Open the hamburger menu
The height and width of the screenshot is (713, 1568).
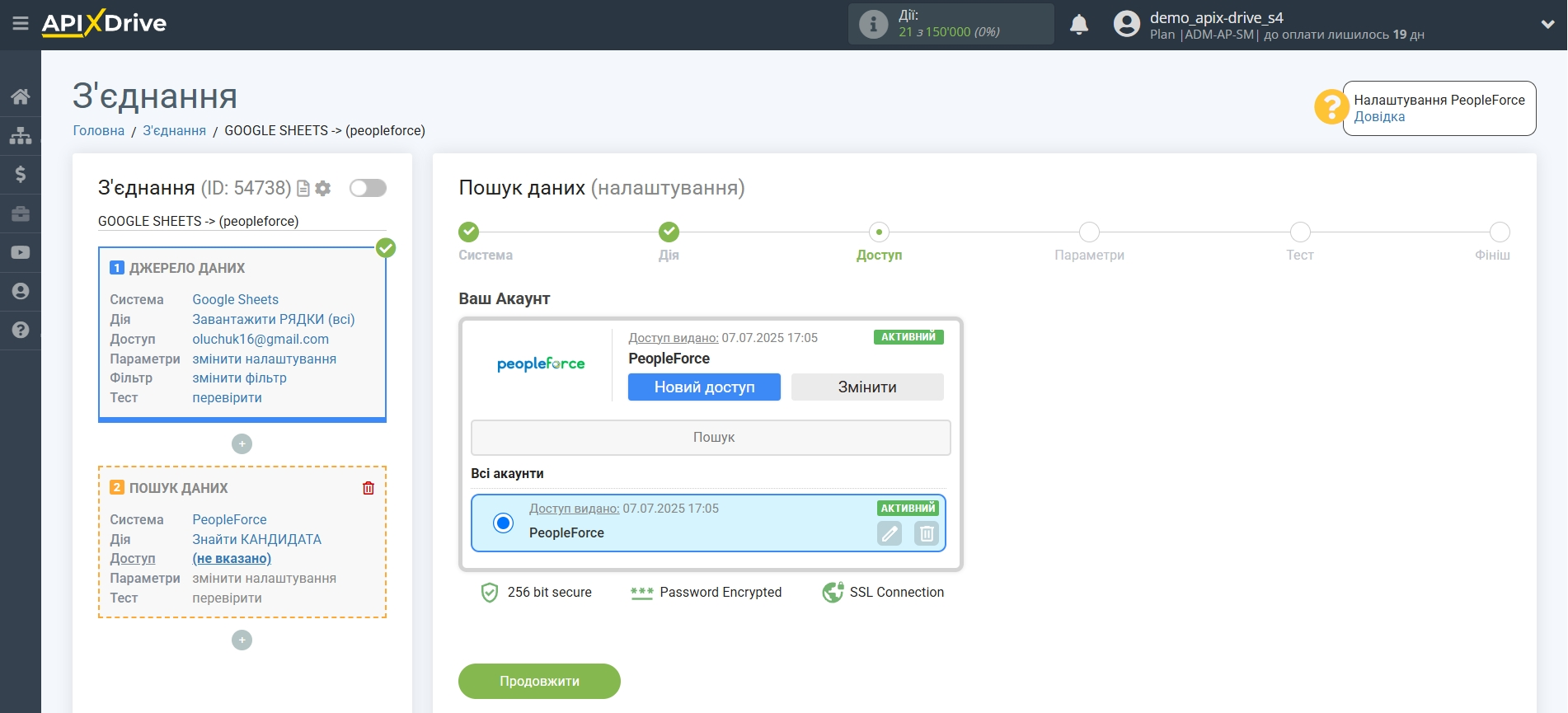[21, 24]
